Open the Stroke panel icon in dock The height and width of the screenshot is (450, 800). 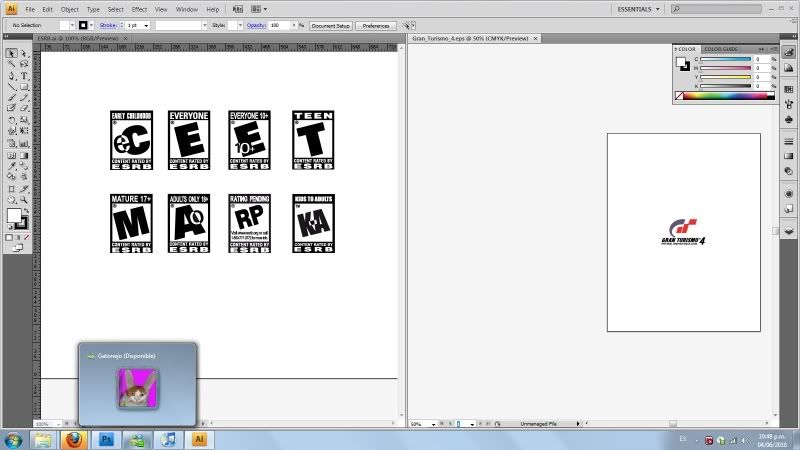pos(789,141)
